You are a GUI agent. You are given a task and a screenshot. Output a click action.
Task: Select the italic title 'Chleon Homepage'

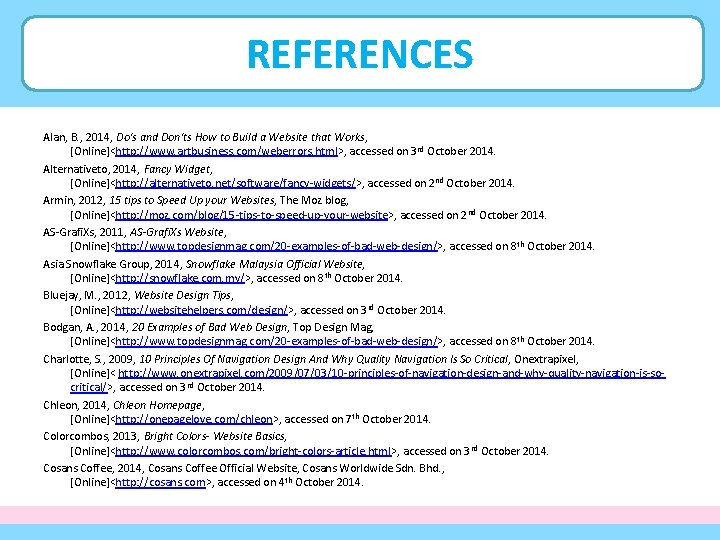coord(158,405)
